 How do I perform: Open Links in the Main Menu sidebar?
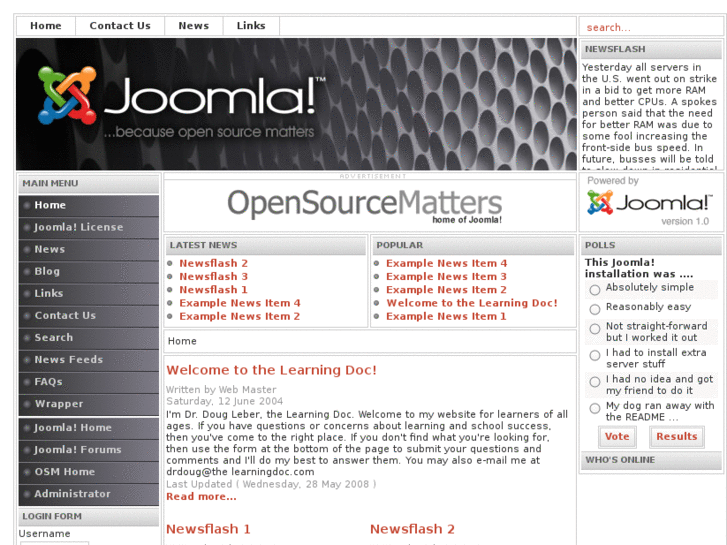click(89, 294)
